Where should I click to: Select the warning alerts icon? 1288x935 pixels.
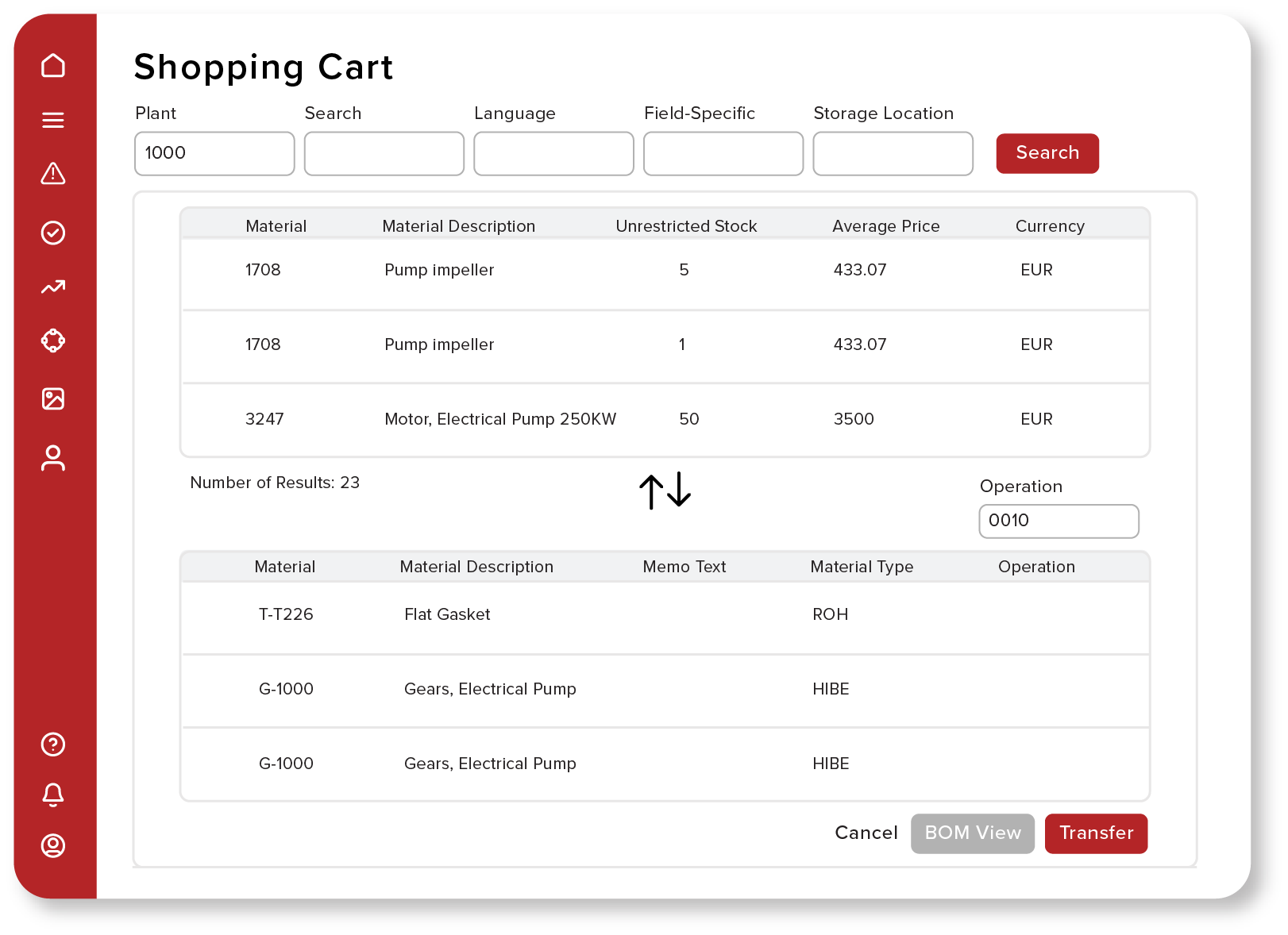pyautogui.click(x=52, y=174)
